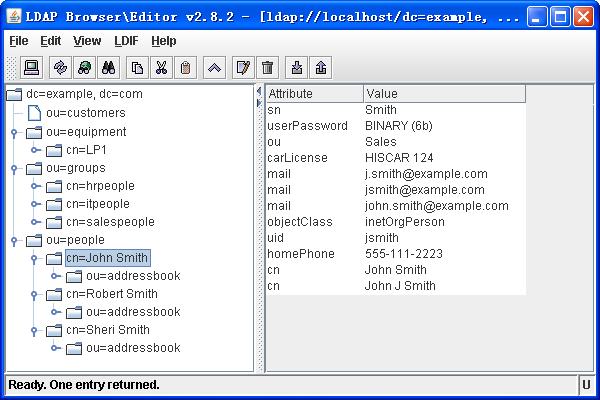
Task: Click the Paste clipboard icon
Action: (185, 68)
